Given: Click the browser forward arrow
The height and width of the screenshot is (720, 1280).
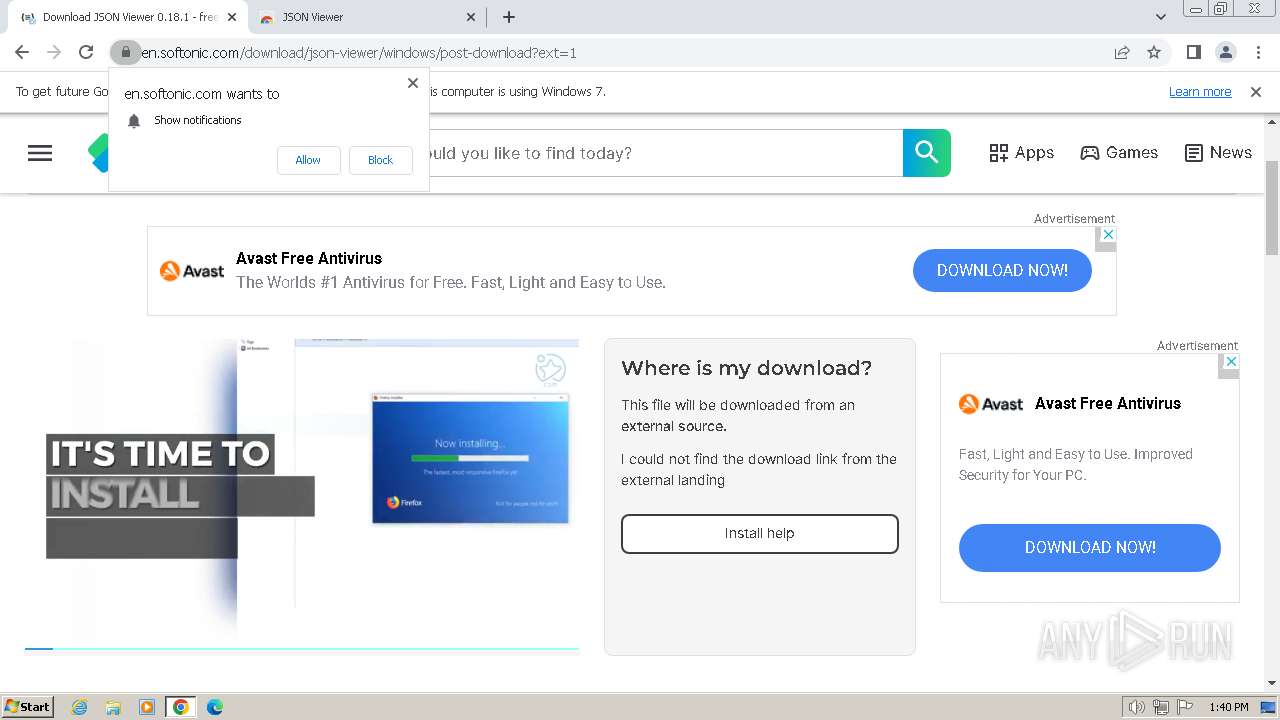Looking at the screenshot, I should pyautogui.click(x=54, y=52).
